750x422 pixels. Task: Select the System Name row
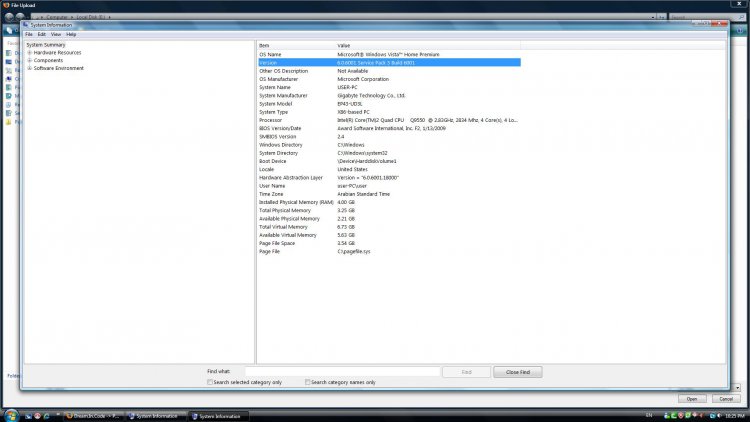[389, 87]
